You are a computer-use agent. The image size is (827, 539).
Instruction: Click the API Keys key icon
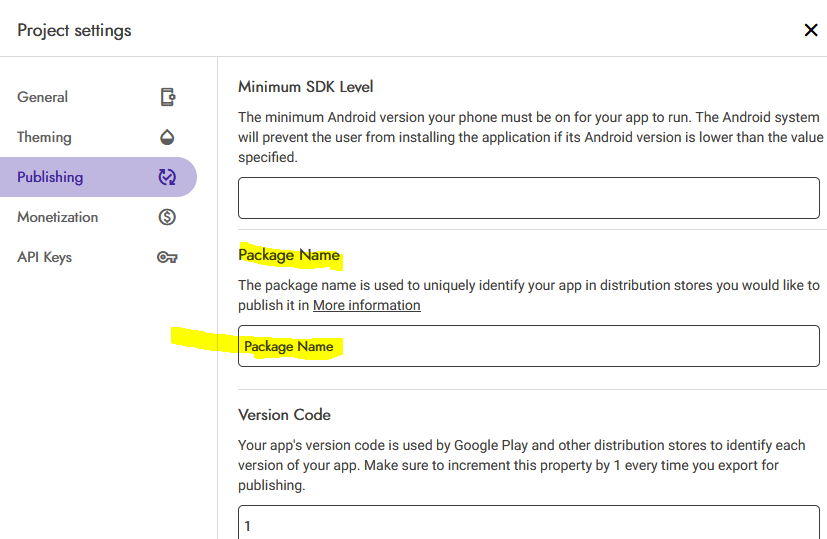point(167,257)
